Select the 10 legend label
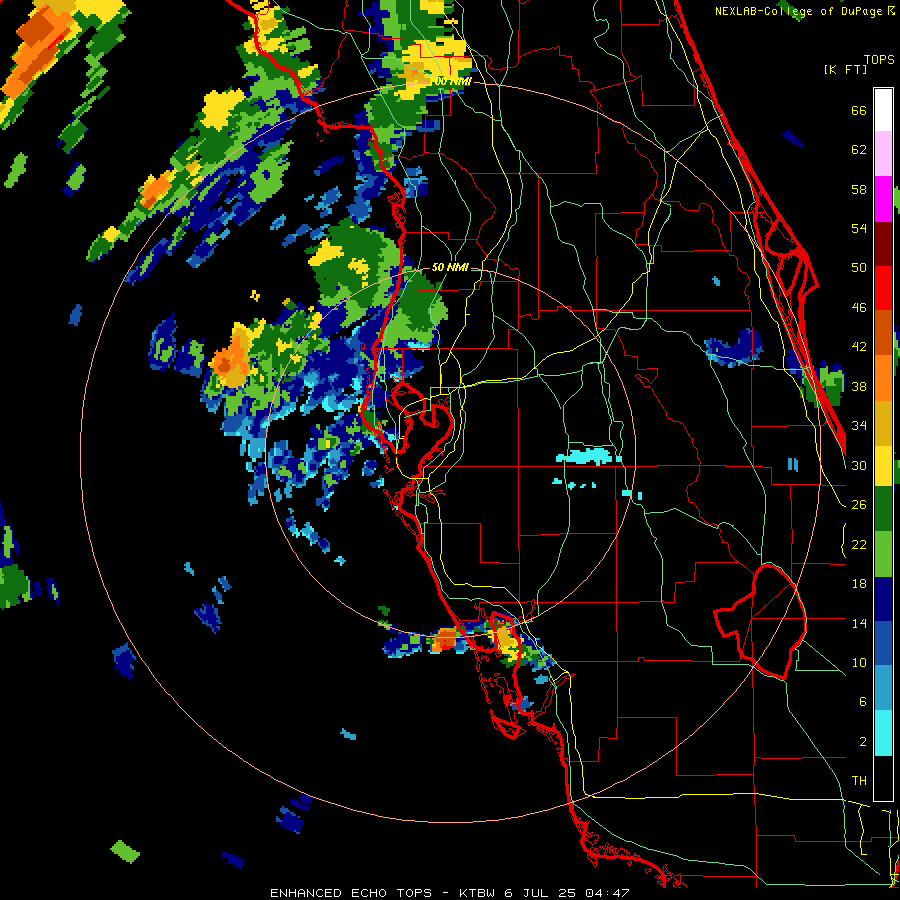The width and height of the screenshot is (900, 900). point(859,663)
